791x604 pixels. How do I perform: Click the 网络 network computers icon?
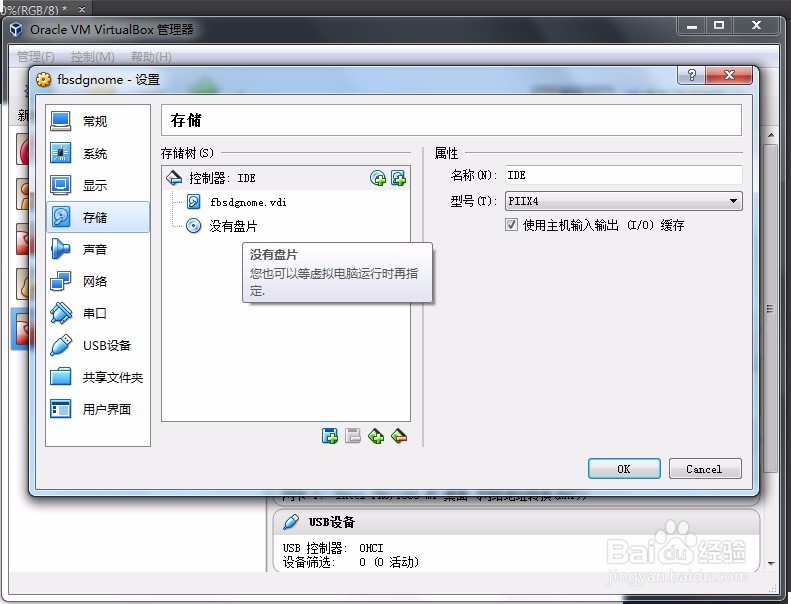[x=61, y=281]
